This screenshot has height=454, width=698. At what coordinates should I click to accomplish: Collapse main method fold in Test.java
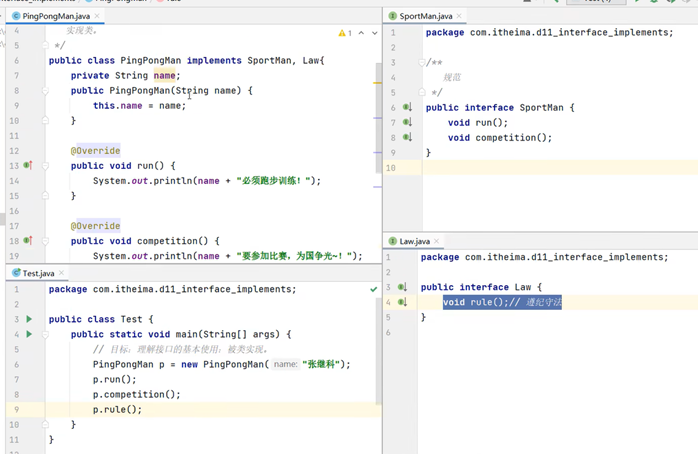pos(45,334)
